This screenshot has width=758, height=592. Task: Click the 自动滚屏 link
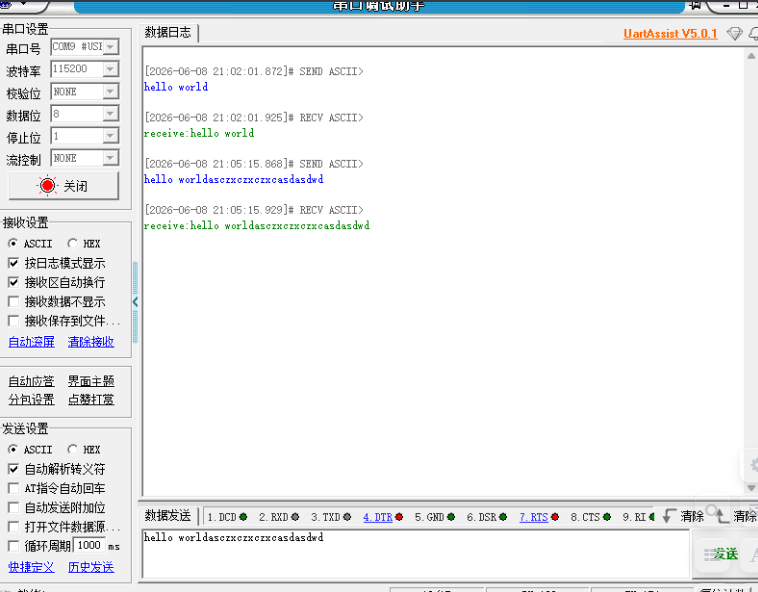(x=31, y=342)
